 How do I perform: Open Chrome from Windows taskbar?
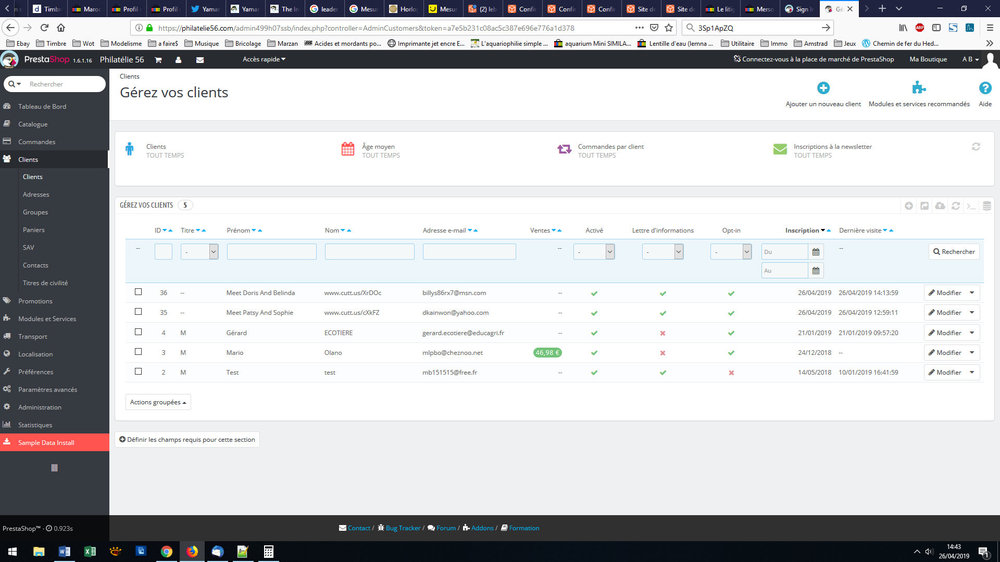pos(166,551)
